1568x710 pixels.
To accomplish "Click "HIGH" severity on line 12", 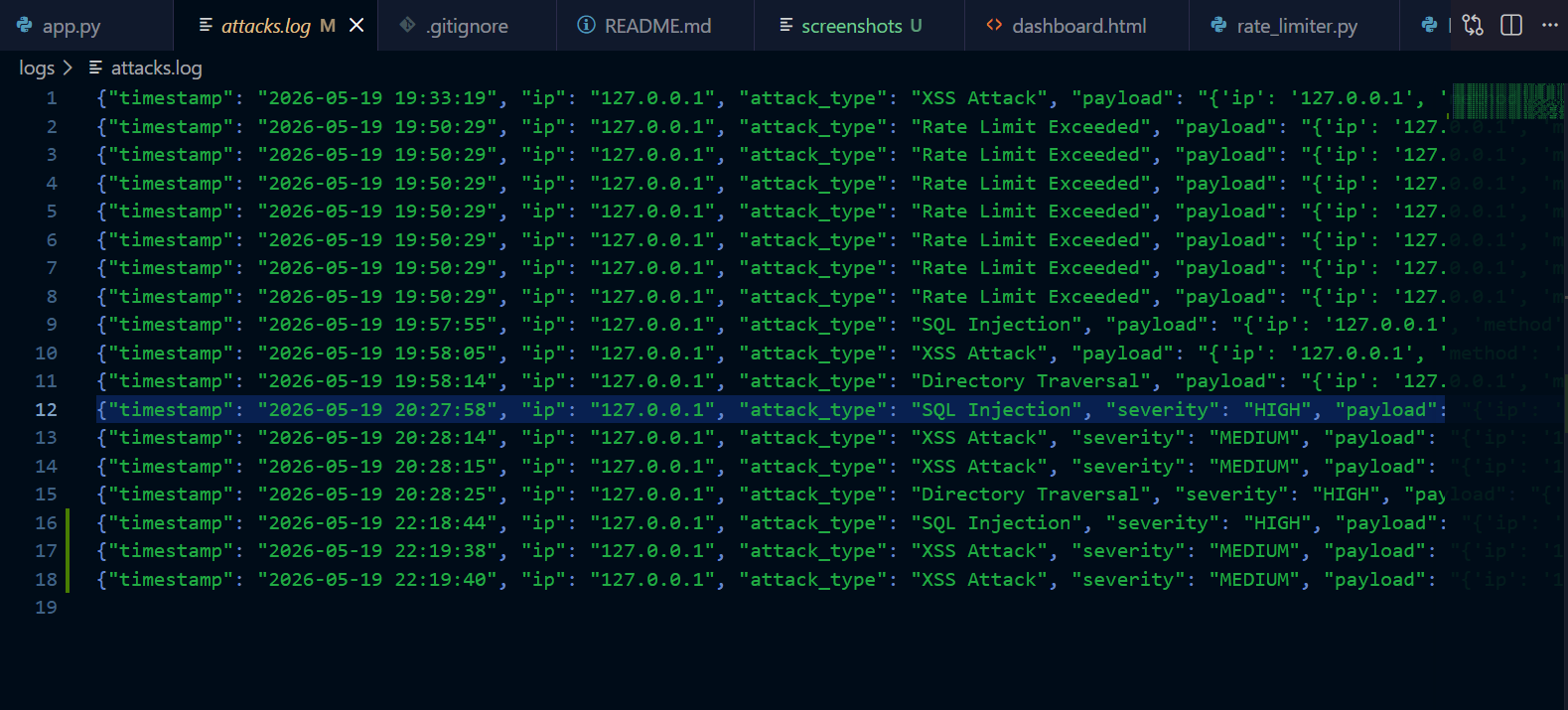I will click(x=1278, y=410).
